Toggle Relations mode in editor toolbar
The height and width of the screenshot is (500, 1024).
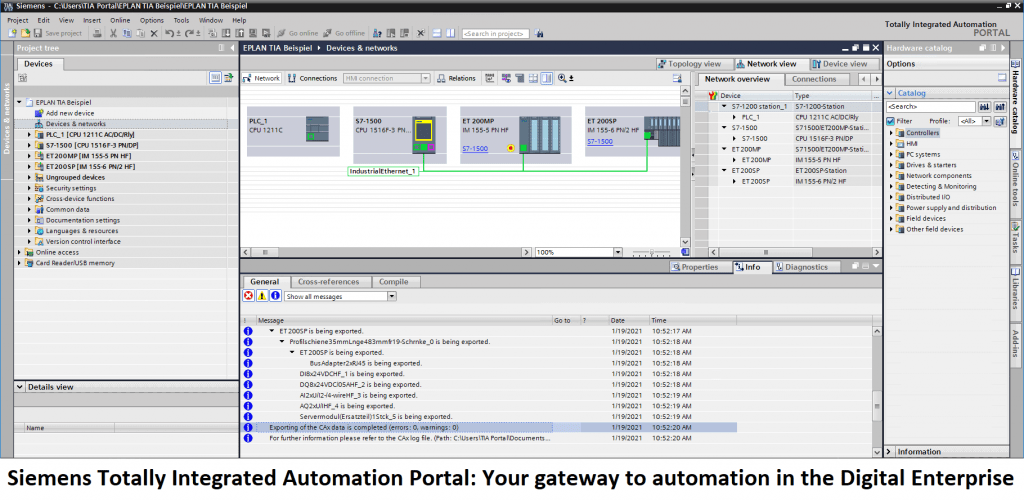456,78
